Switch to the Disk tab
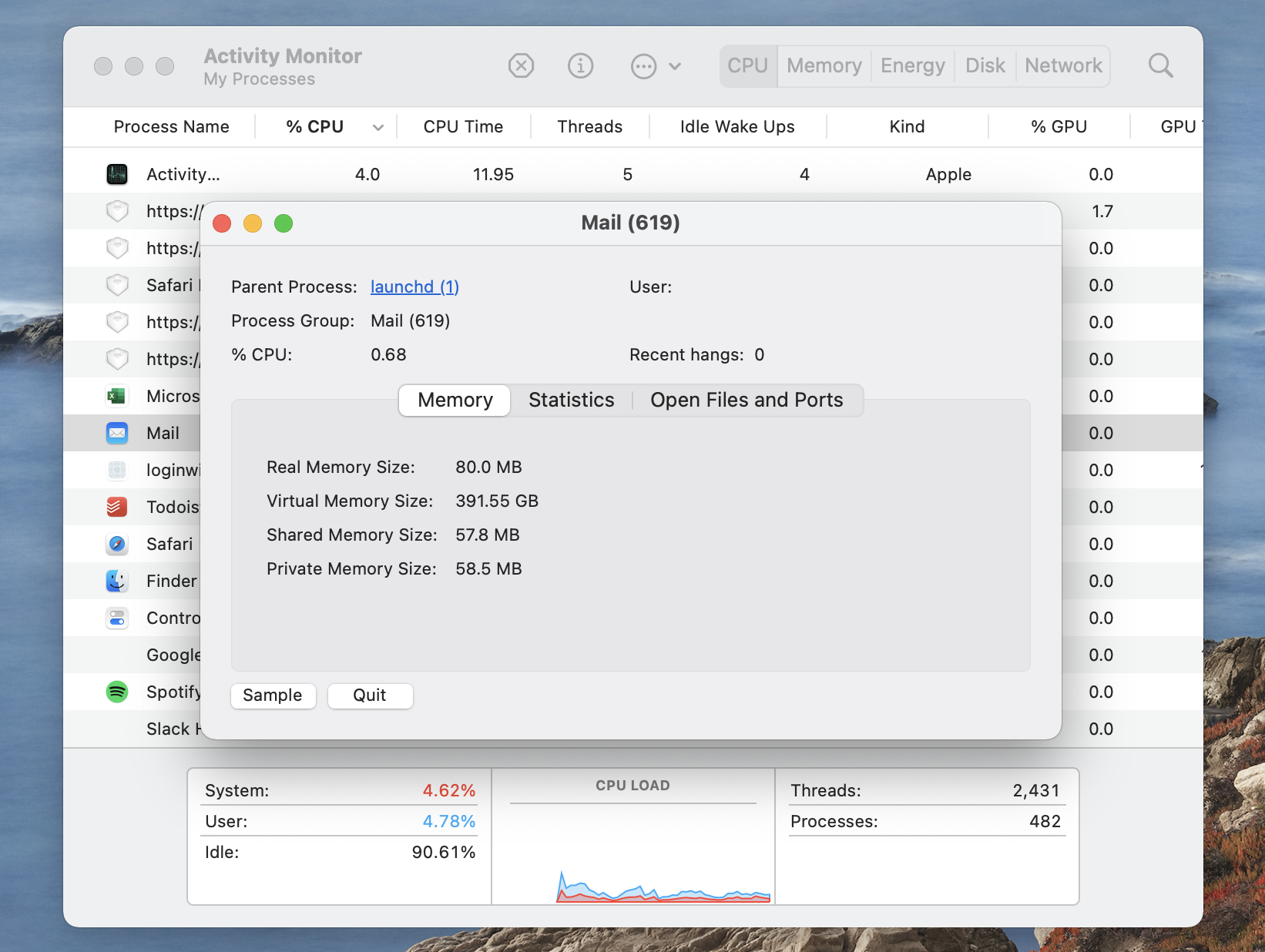Screen dimensions: 1265x952 tap(985, 65)
